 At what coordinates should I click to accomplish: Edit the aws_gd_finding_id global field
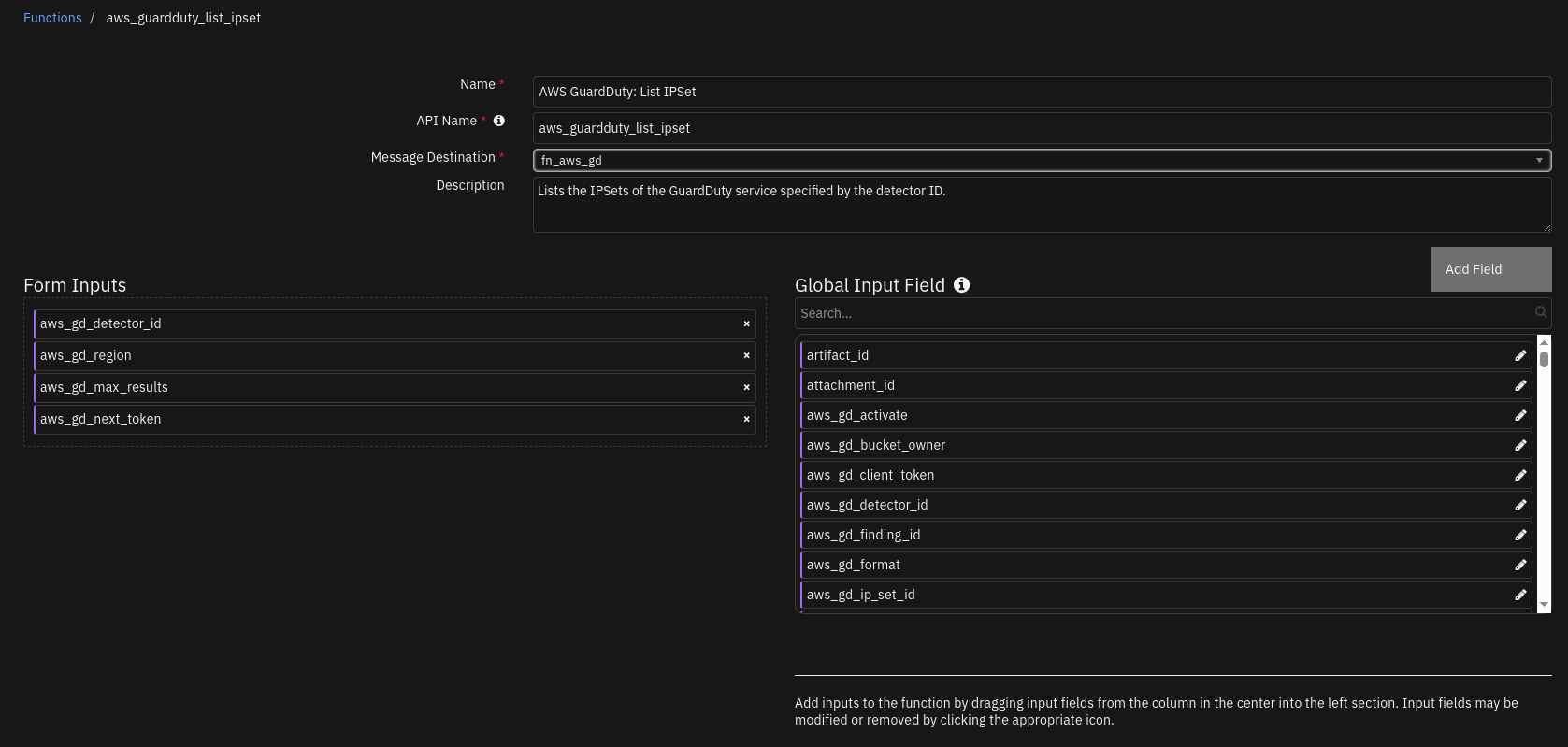tap(1520, 535)
